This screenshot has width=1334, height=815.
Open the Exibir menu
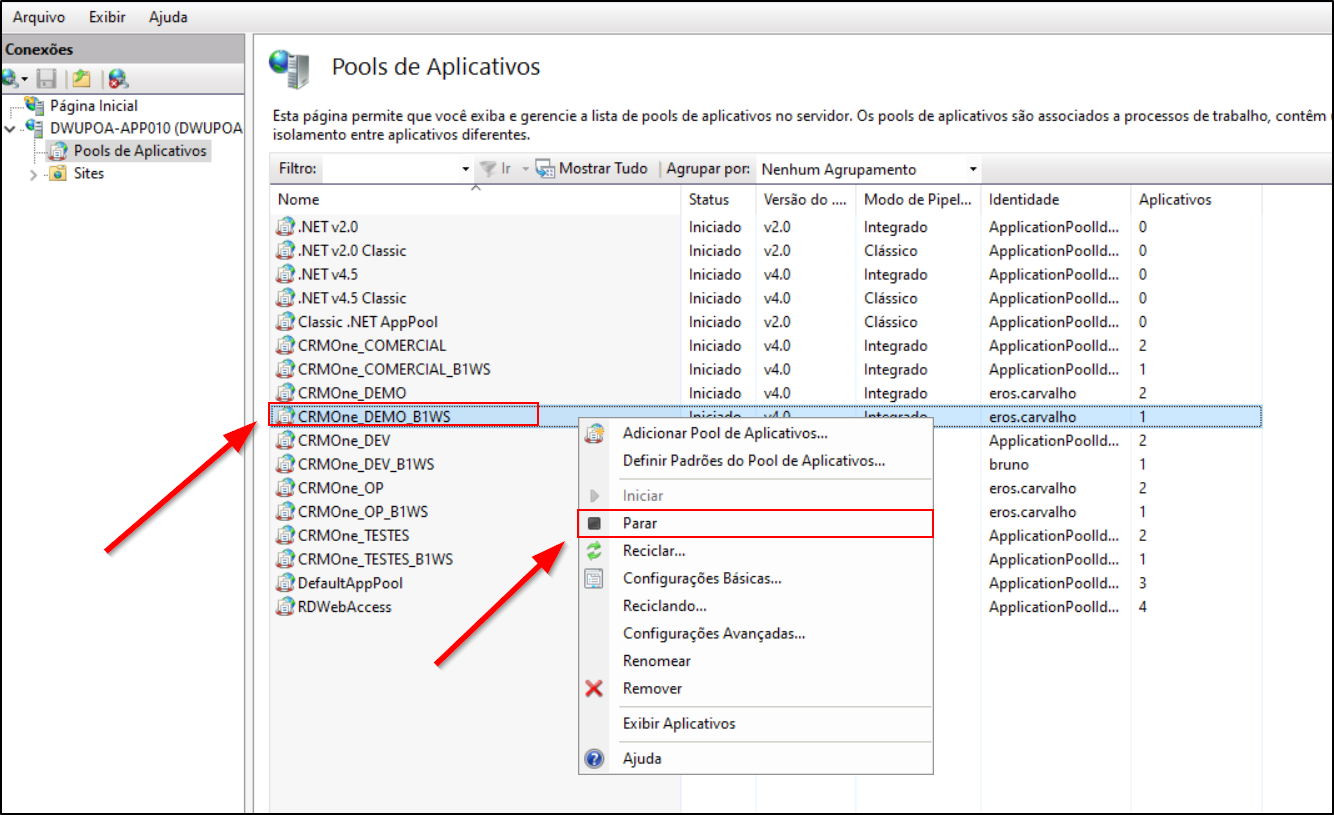pyautogui.click(x=106, y=17)
